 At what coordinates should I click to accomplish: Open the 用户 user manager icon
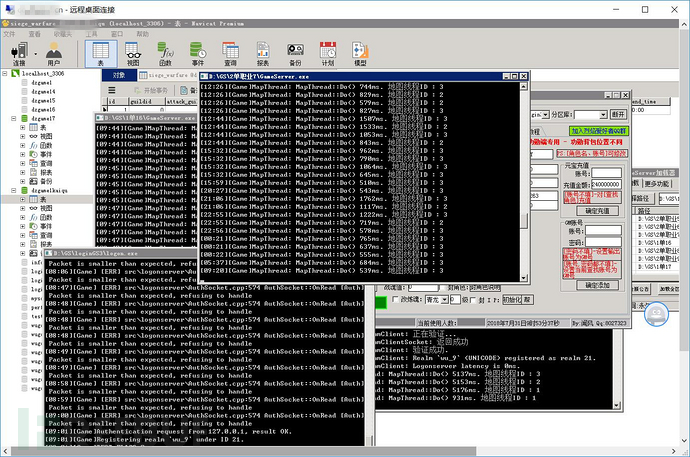click(54, 54)
